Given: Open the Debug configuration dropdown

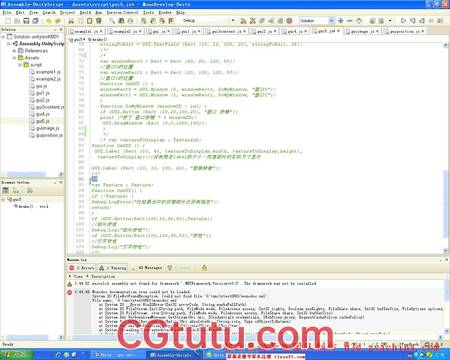Looking at the screenshot, I should (209, 21).
